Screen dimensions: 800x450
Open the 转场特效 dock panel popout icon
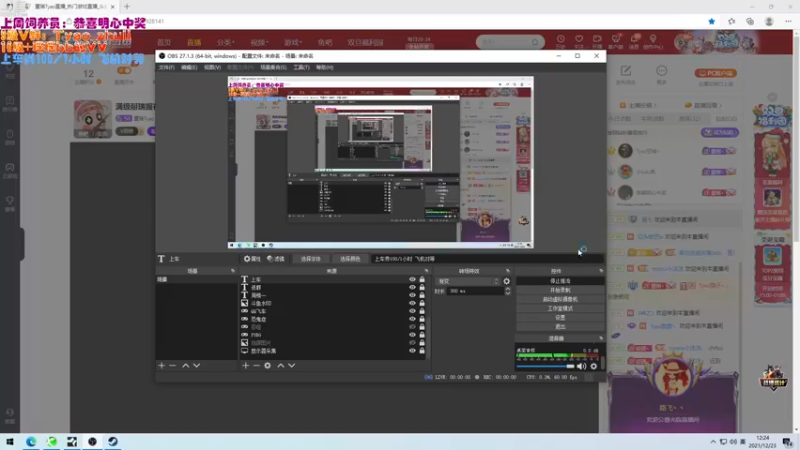[508, 271]
